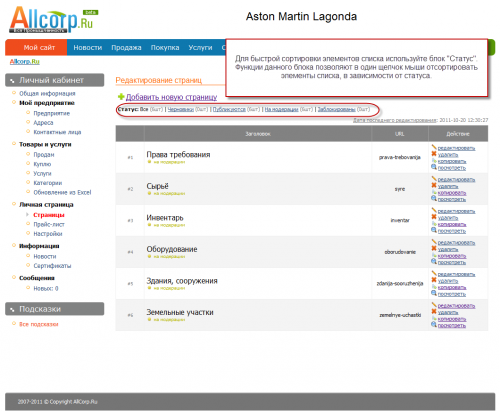Go to the Продажа section in navigation

tap(126, 48)
